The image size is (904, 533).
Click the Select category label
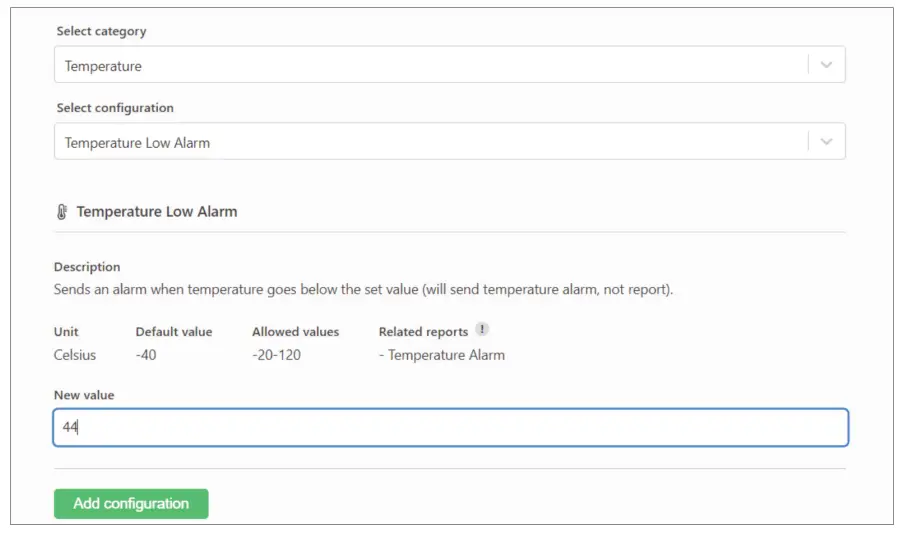pyautogui.click(x=101, y=31)
